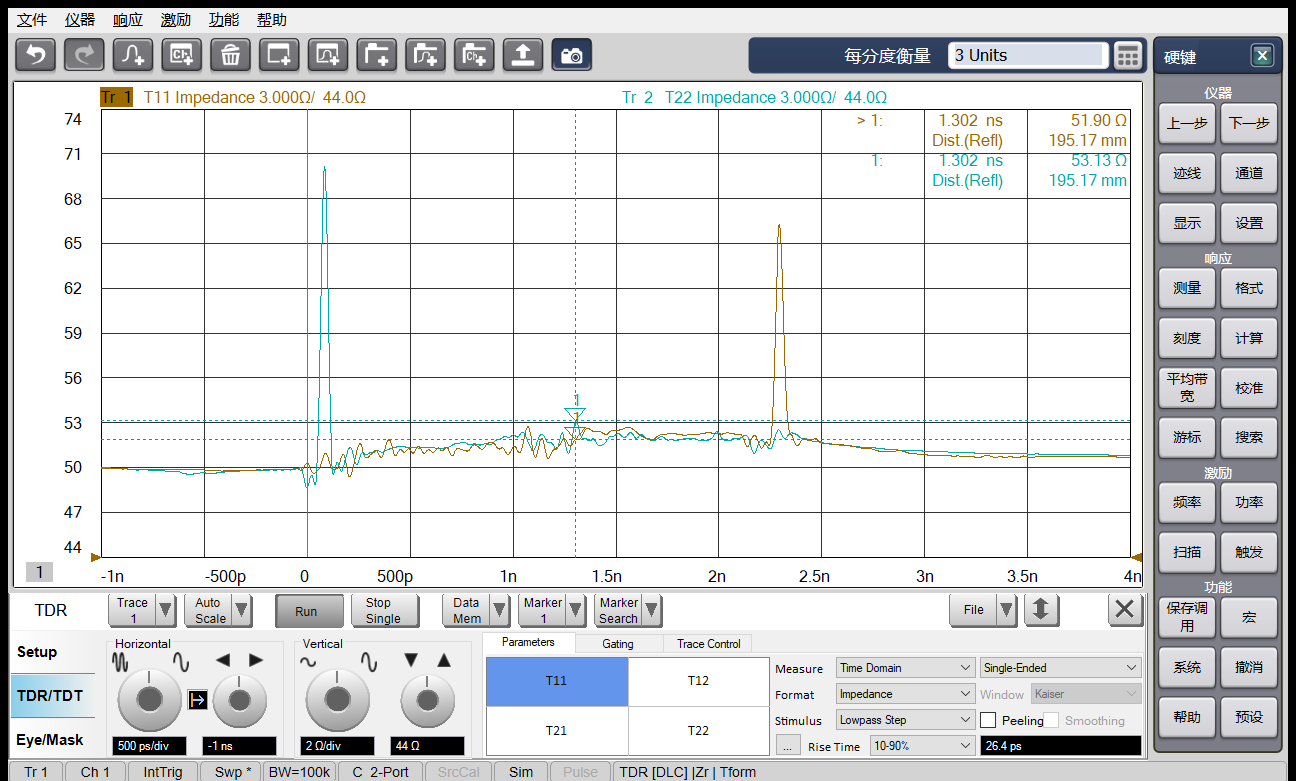Click the folder-plus icon
This screenshot has height=781, width=1296.
tap(377, 55)
